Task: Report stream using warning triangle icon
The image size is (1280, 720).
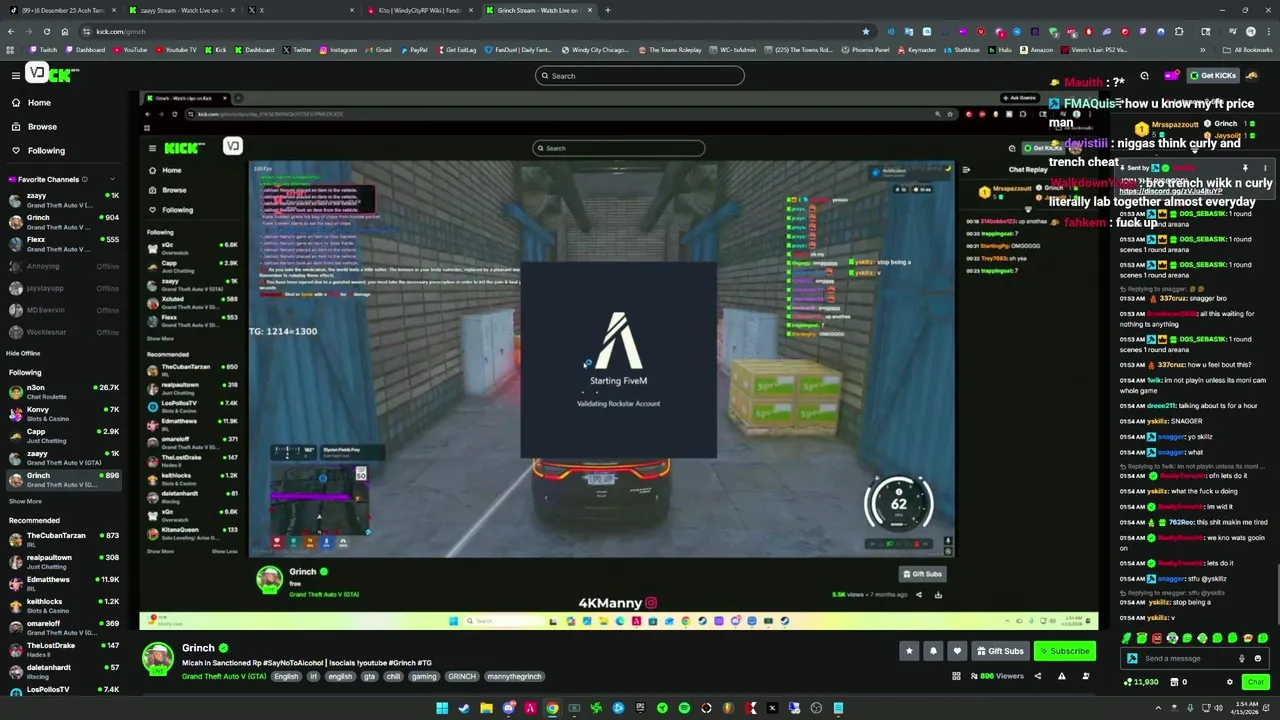Action: click(1061, 676)
